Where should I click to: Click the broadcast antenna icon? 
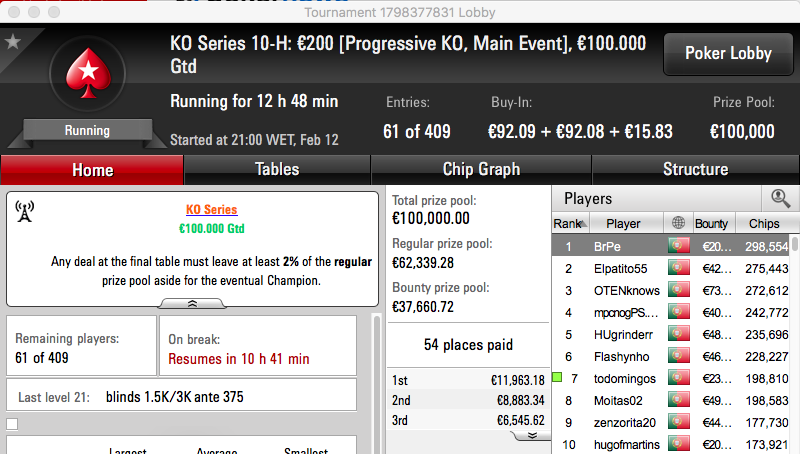click(24, 211)
